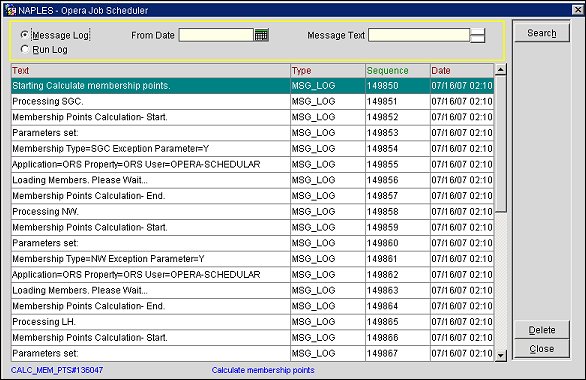Click the Message Text input field
The width and height of the screenshot is (586, 380).
coord(419,35)
